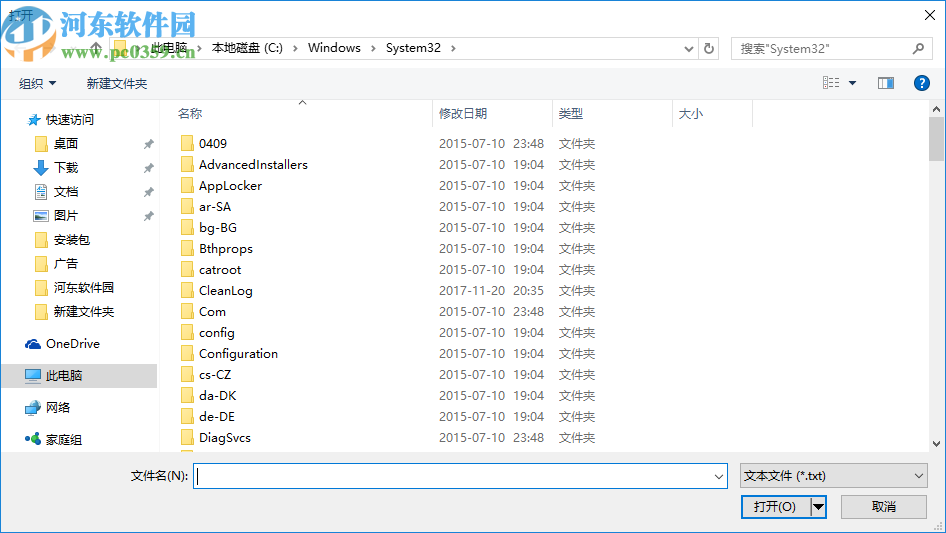Click pin icon next to 文档
This screenshot has width=946, height=533.
(148, 192)
